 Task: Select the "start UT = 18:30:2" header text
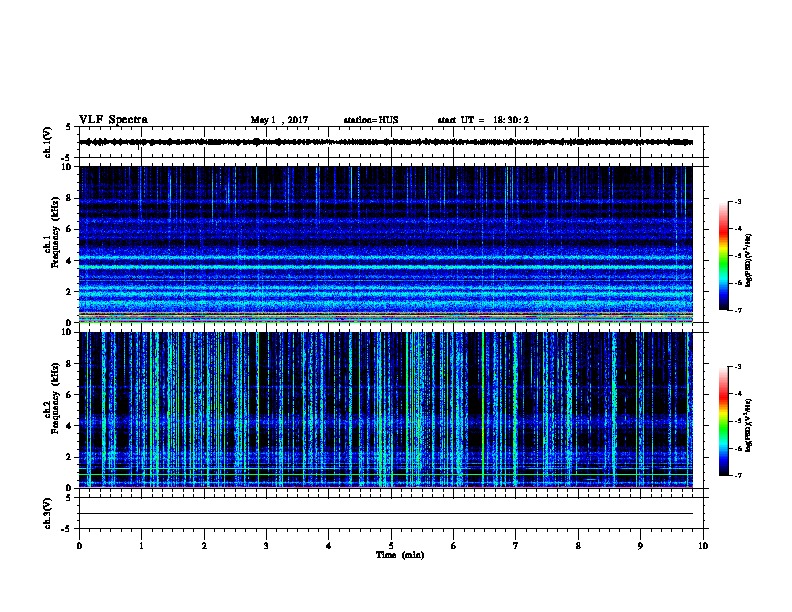click(x=483, y=120)
